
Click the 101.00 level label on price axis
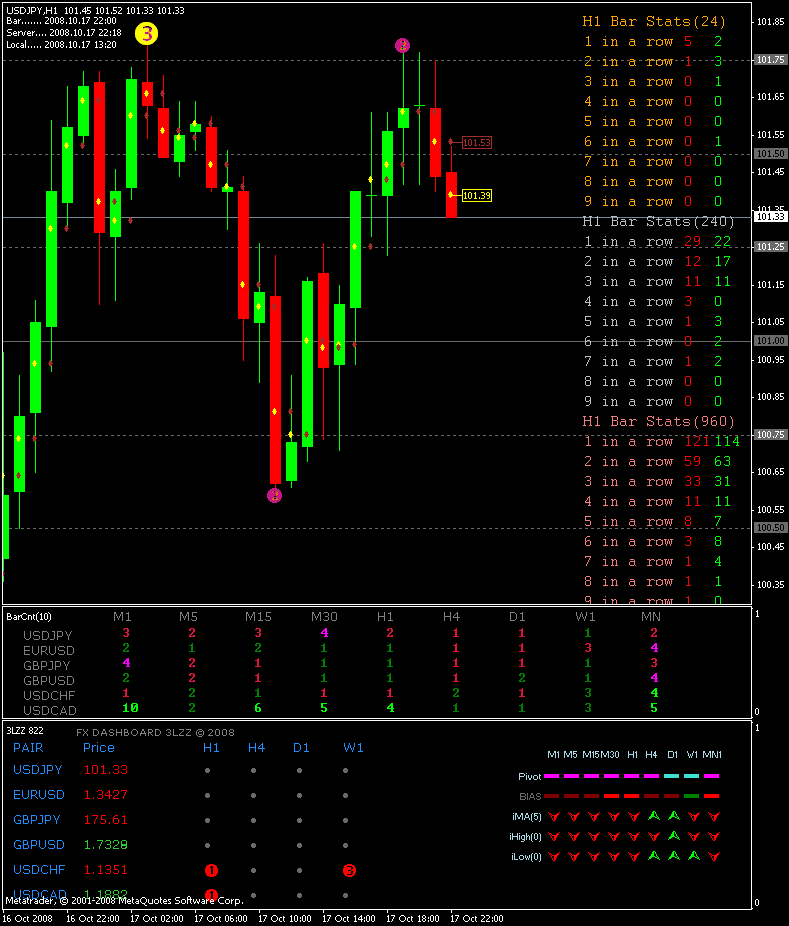771,341
